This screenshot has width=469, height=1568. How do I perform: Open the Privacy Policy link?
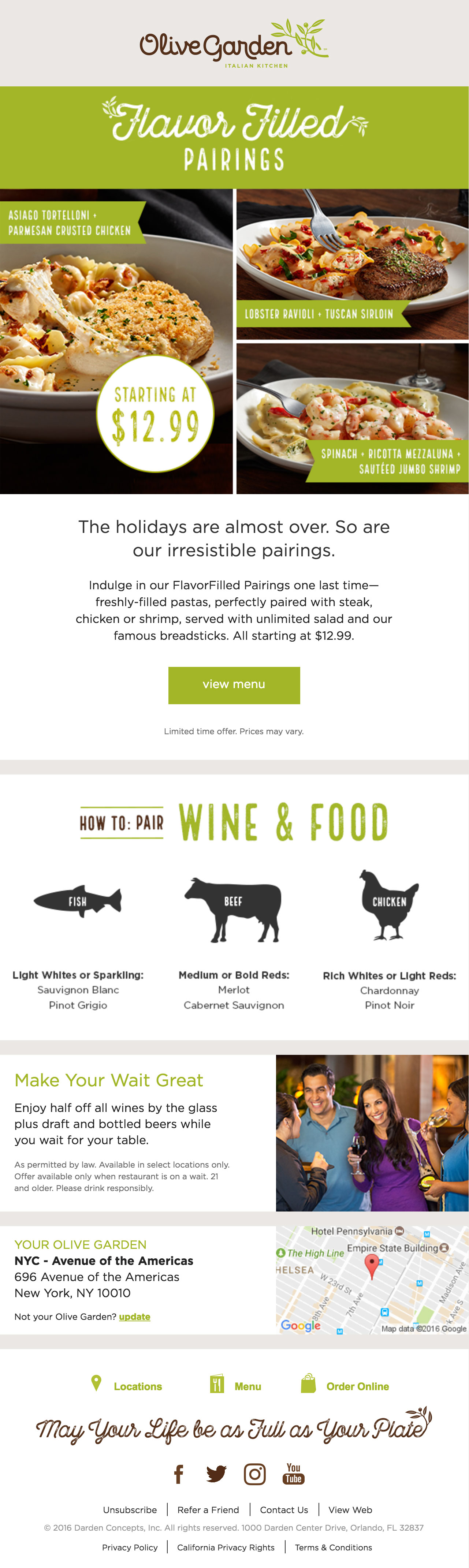tap(130, 1547)
